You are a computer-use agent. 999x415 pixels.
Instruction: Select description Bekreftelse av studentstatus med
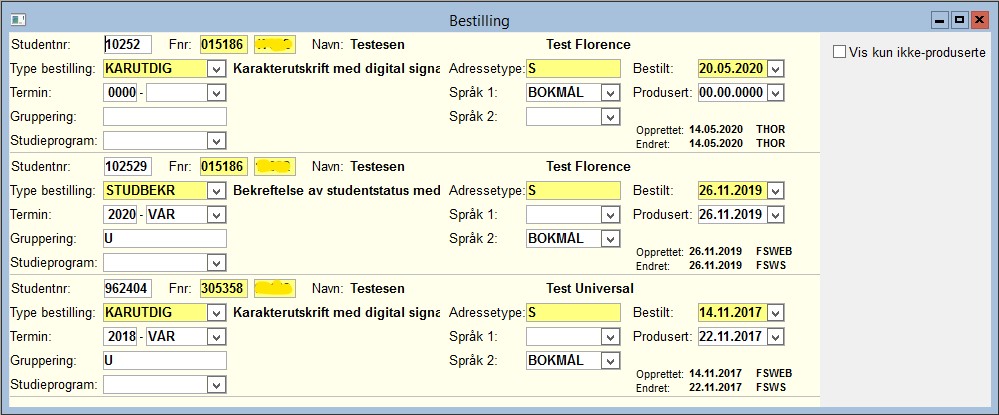click(336, 191)
